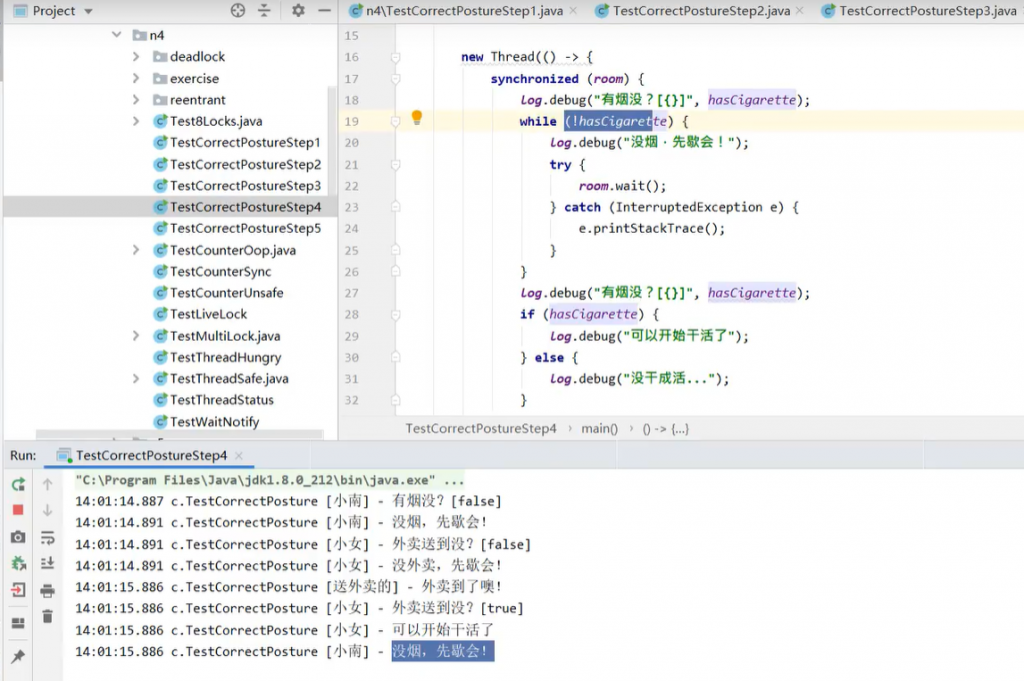Click the collapse all icon in Project panel
1024x681 pixels.
coord(264,11)
